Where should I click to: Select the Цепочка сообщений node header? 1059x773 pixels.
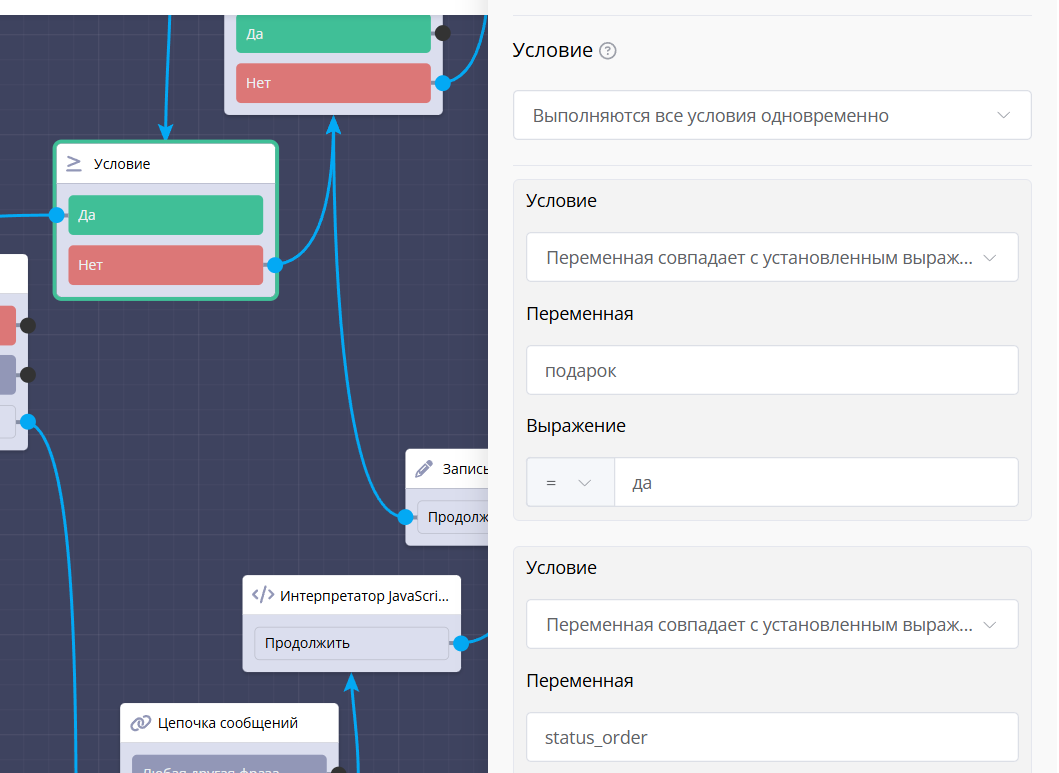click(229, 723)
